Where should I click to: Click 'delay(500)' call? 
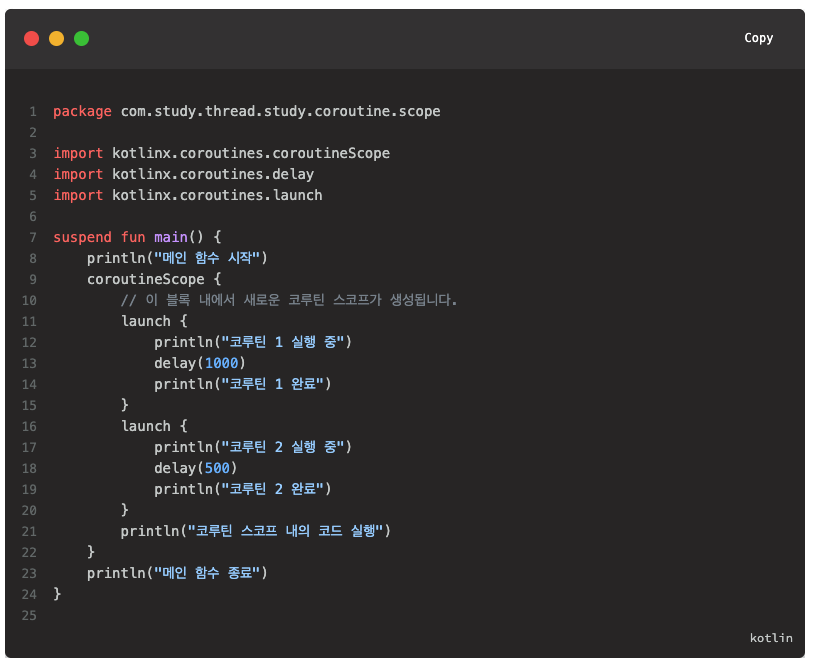195,468
